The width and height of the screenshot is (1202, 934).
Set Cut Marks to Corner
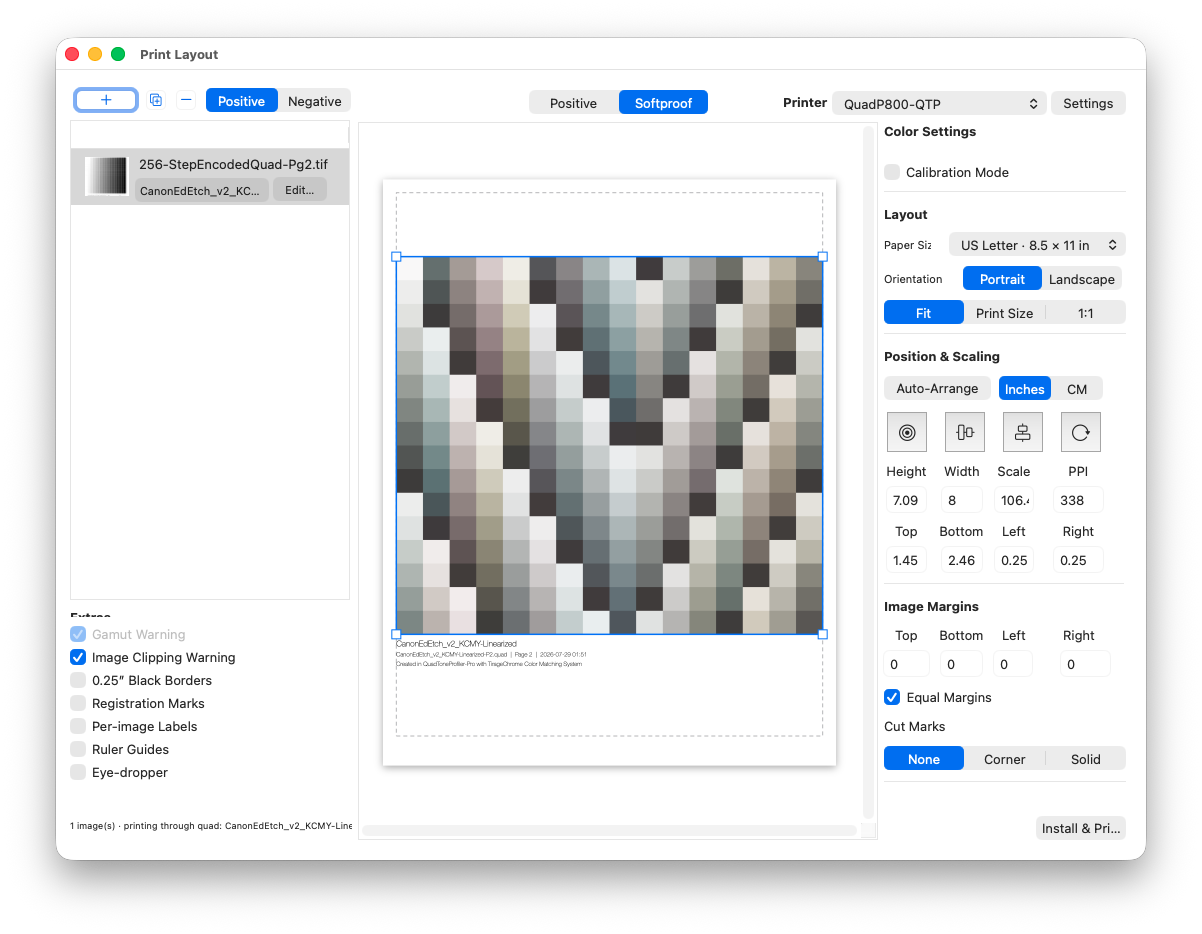[x=1004, y=759]
